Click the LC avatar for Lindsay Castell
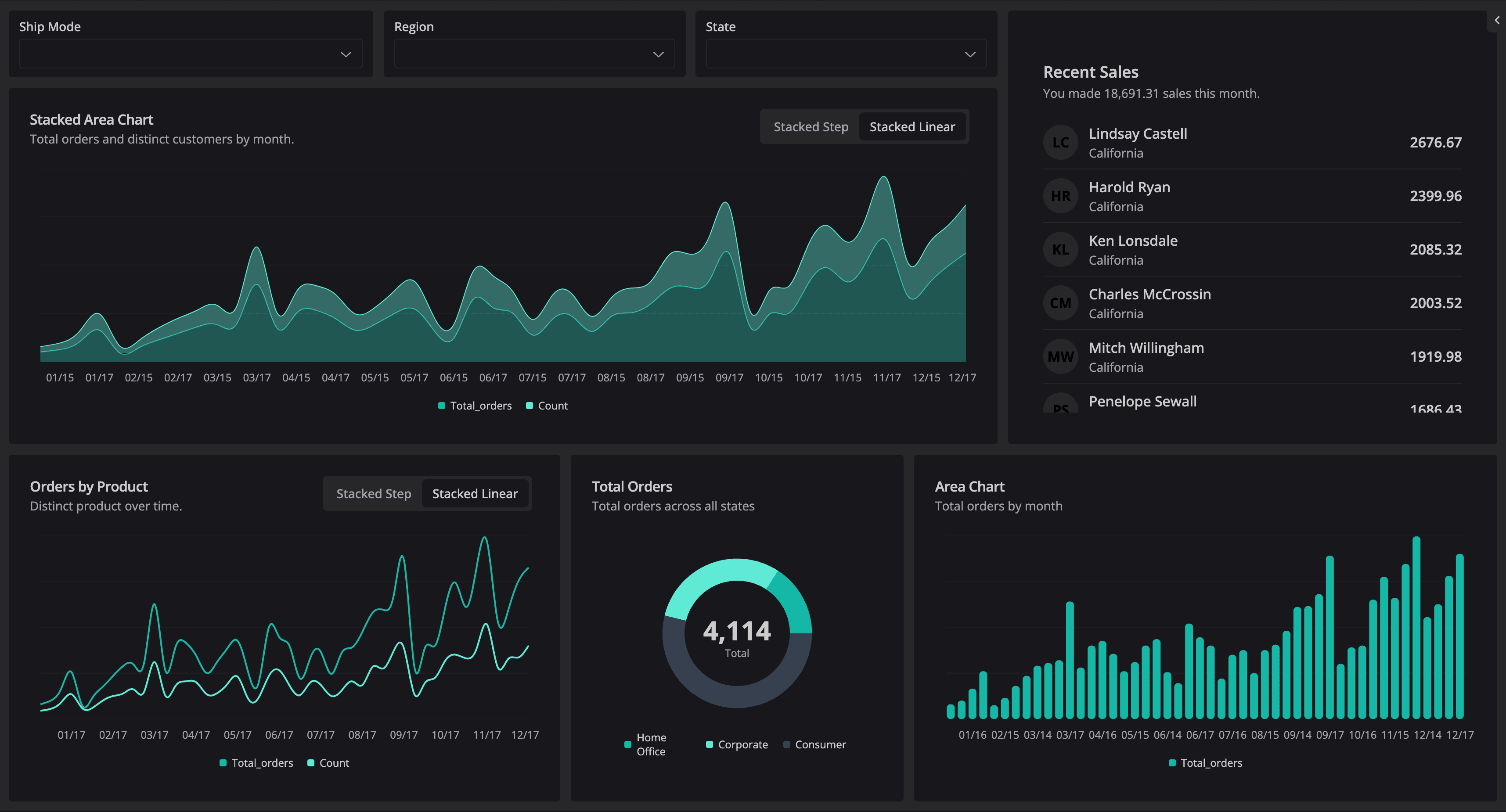The image size is (1506, 812). click(x=1060, y=143)
